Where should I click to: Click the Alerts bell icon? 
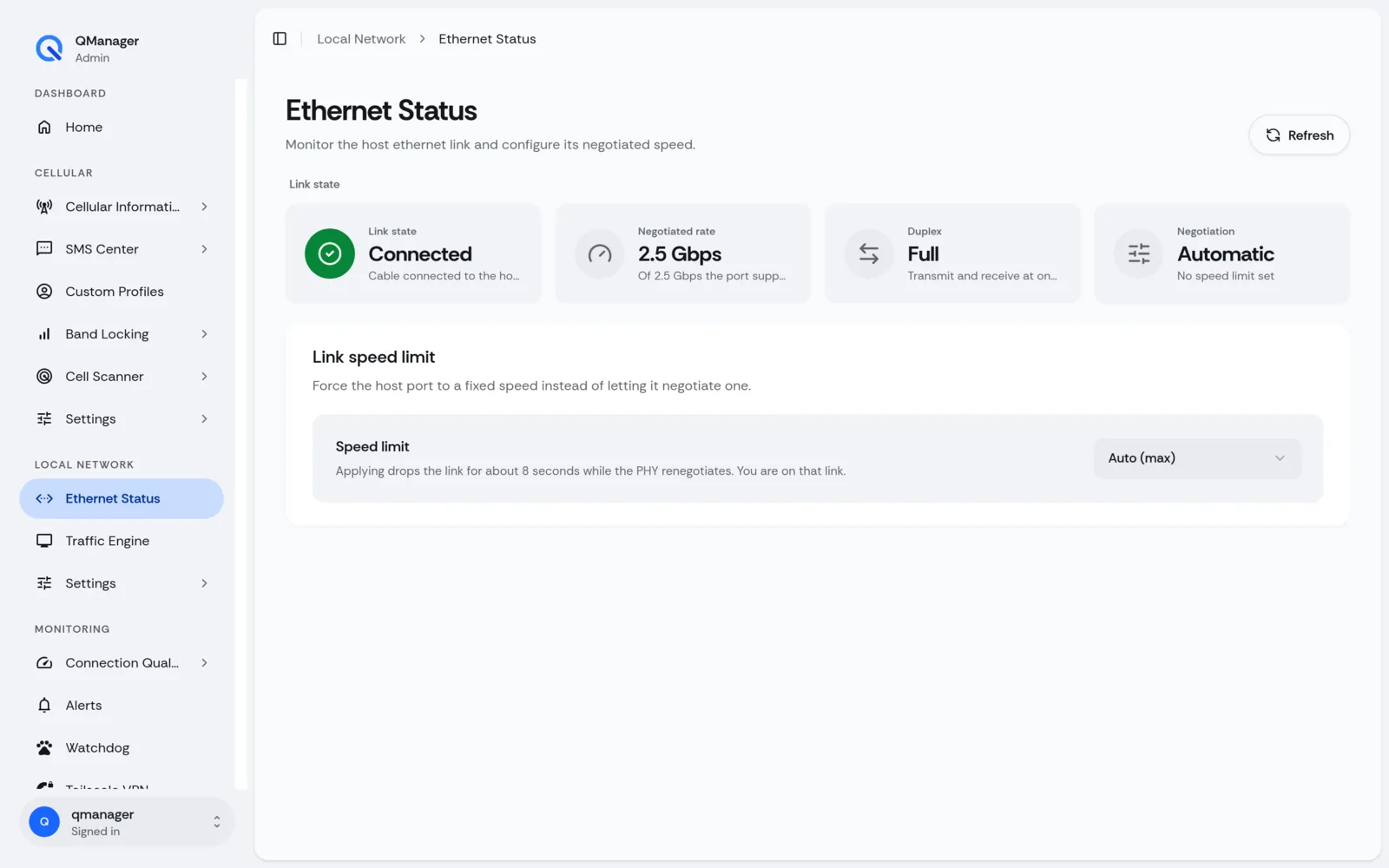click(44, 705)
